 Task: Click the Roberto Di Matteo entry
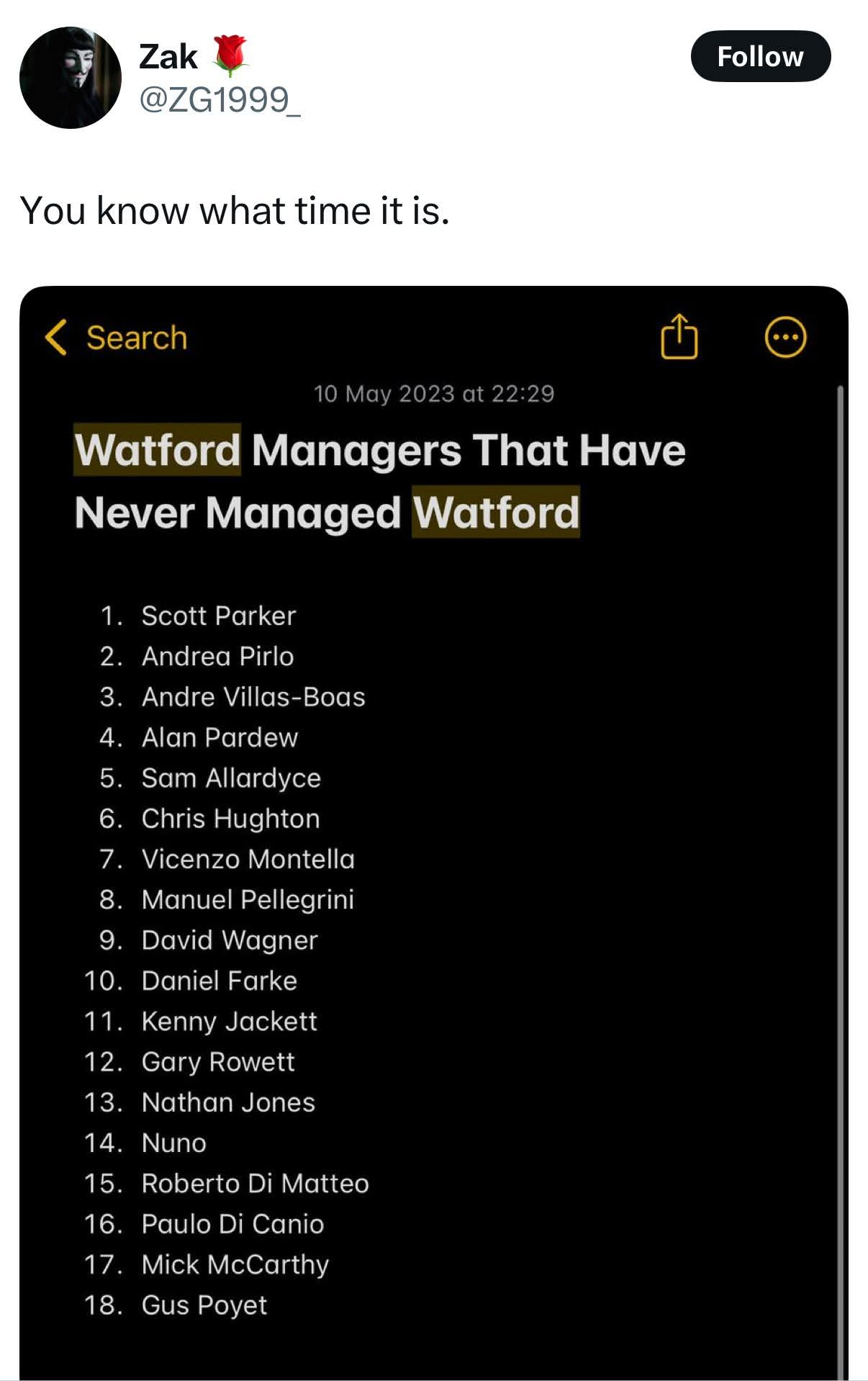point(255,1183)
